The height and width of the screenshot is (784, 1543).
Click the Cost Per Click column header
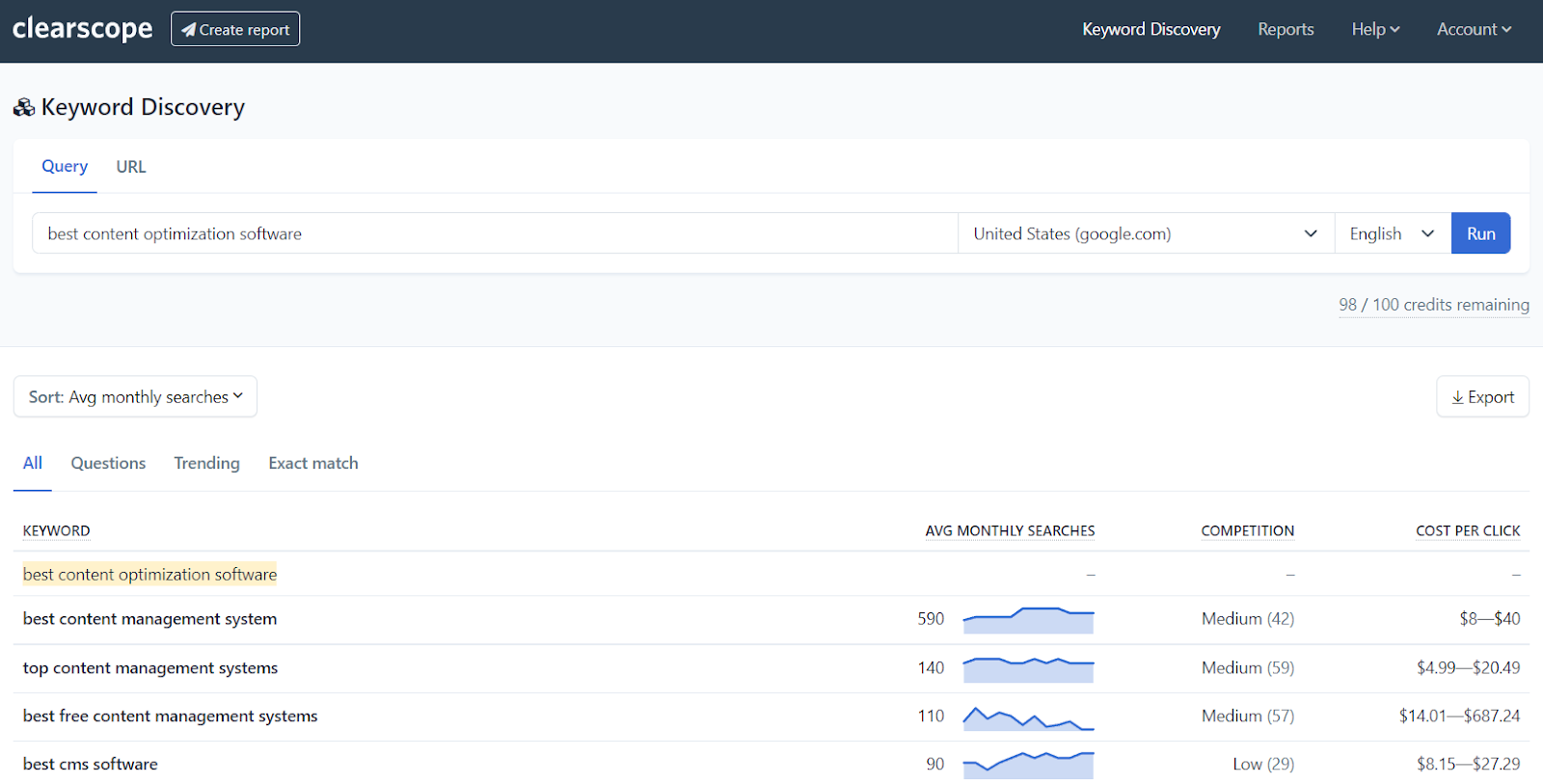pos(1468,530)
